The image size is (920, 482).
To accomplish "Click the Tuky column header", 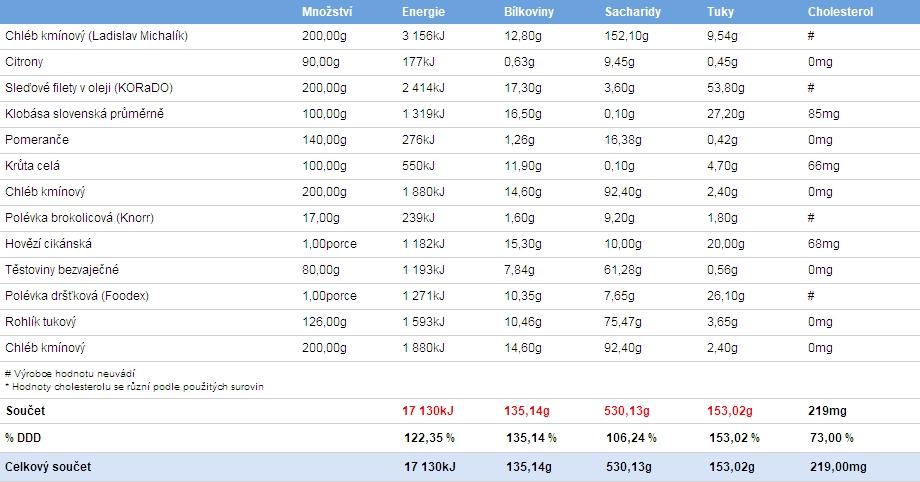I will (x=720, y=12).
